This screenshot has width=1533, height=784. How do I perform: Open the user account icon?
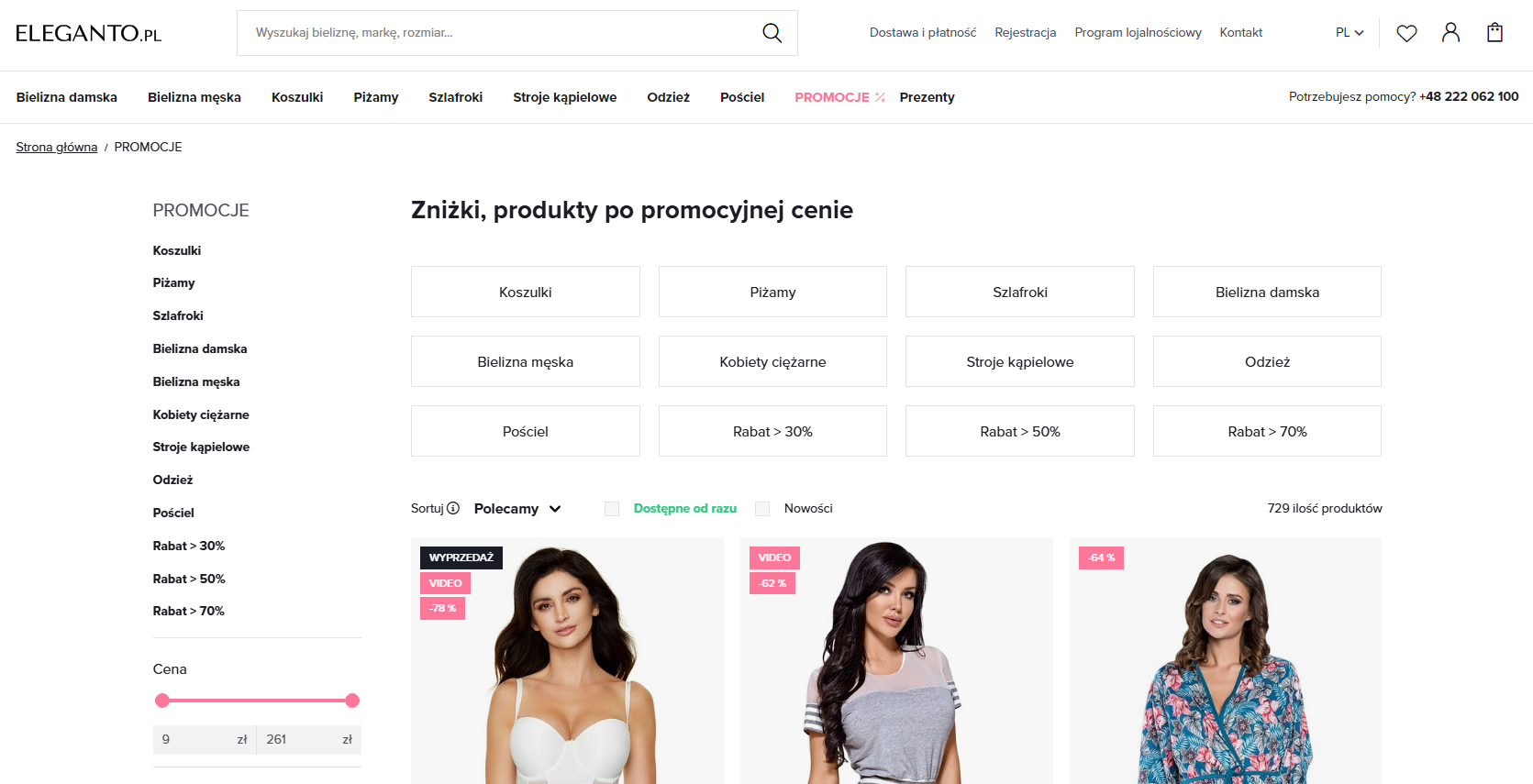[x=1450, y=33]
